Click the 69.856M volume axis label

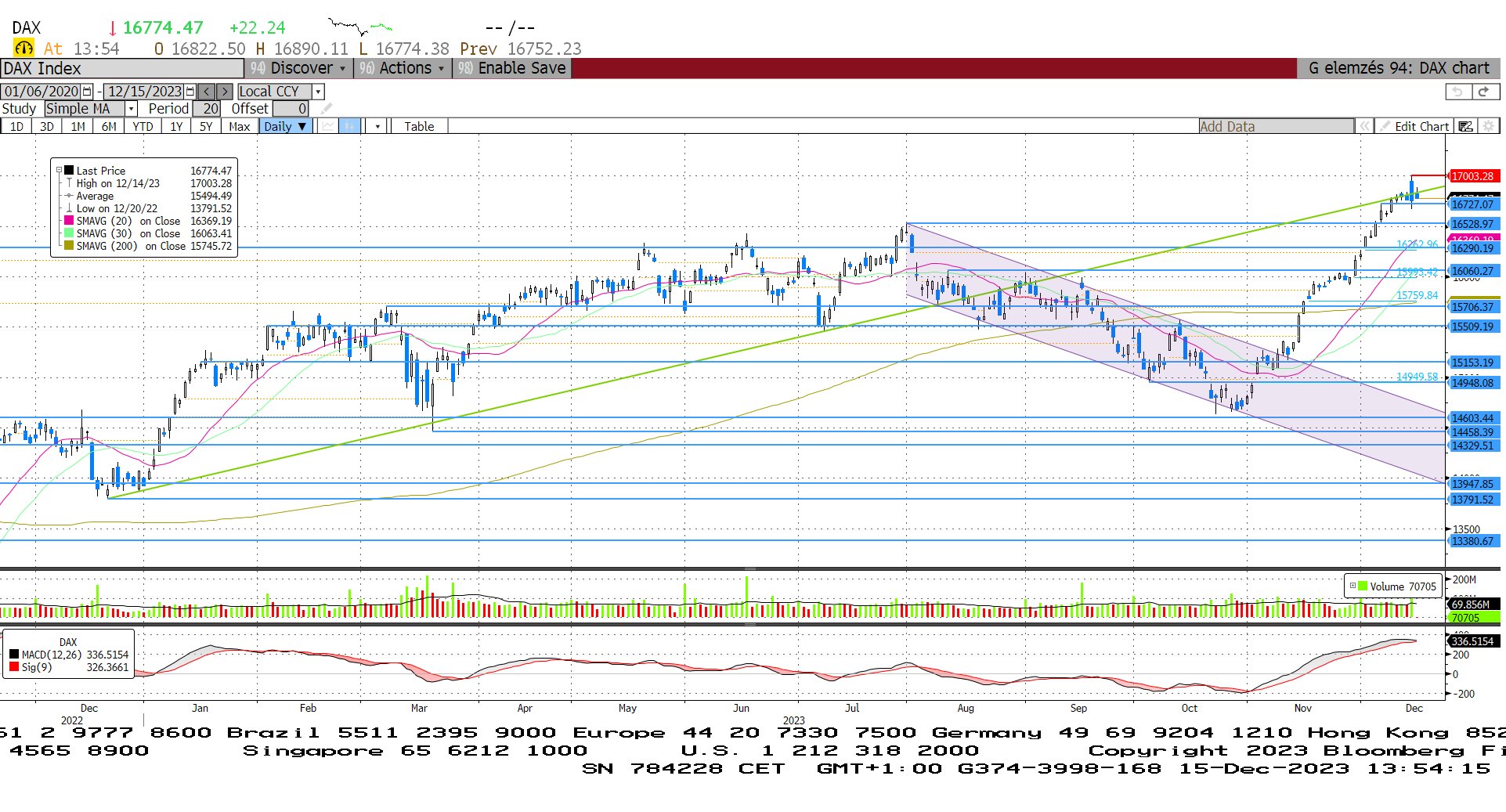(x=1472, y=604)
